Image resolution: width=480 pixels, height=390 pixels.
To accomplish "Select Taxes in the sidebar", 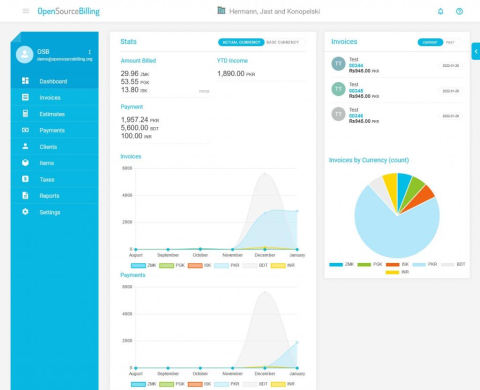I will tap(55, 179).
